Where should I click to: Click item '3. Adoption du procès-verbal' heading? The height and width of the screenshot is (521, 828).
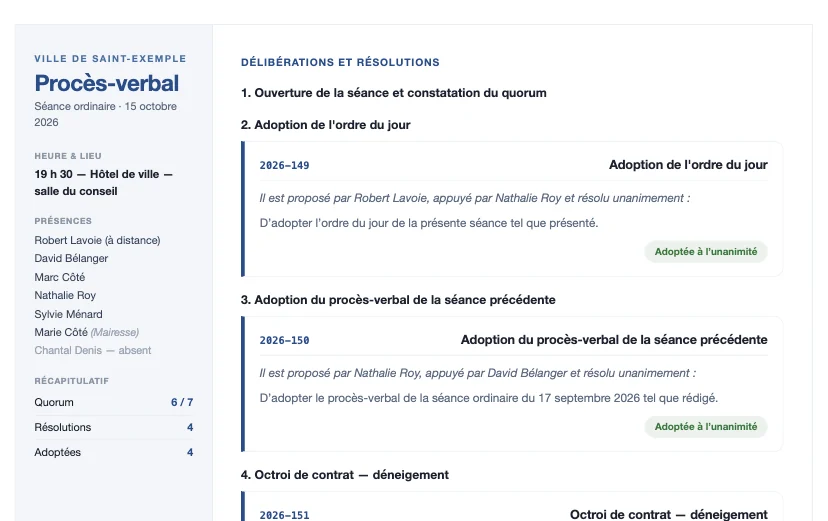(398, 300)
